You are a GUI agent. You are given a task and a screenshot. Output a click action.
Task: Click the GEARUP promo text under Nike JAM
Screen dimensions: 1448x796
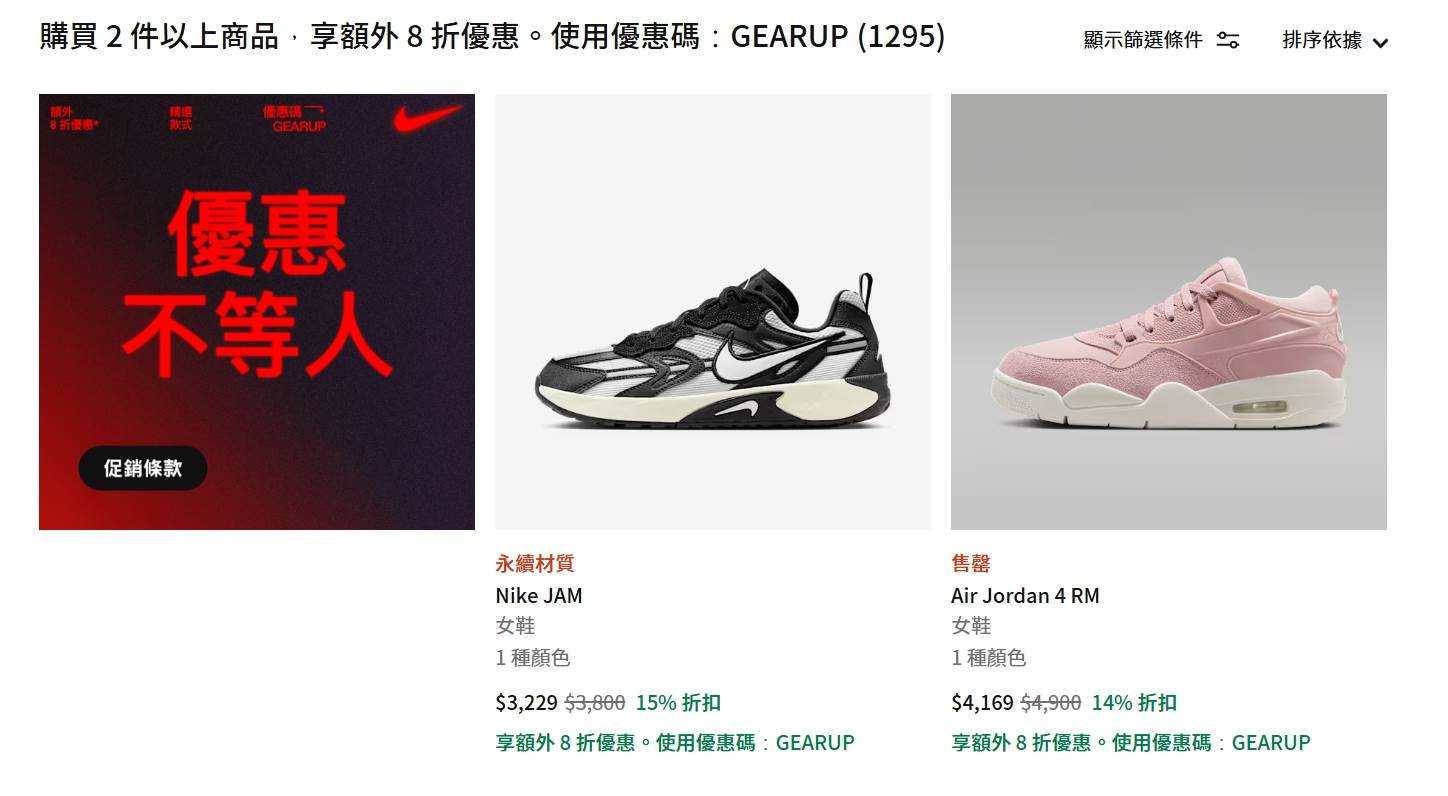[x=675, y=743]
